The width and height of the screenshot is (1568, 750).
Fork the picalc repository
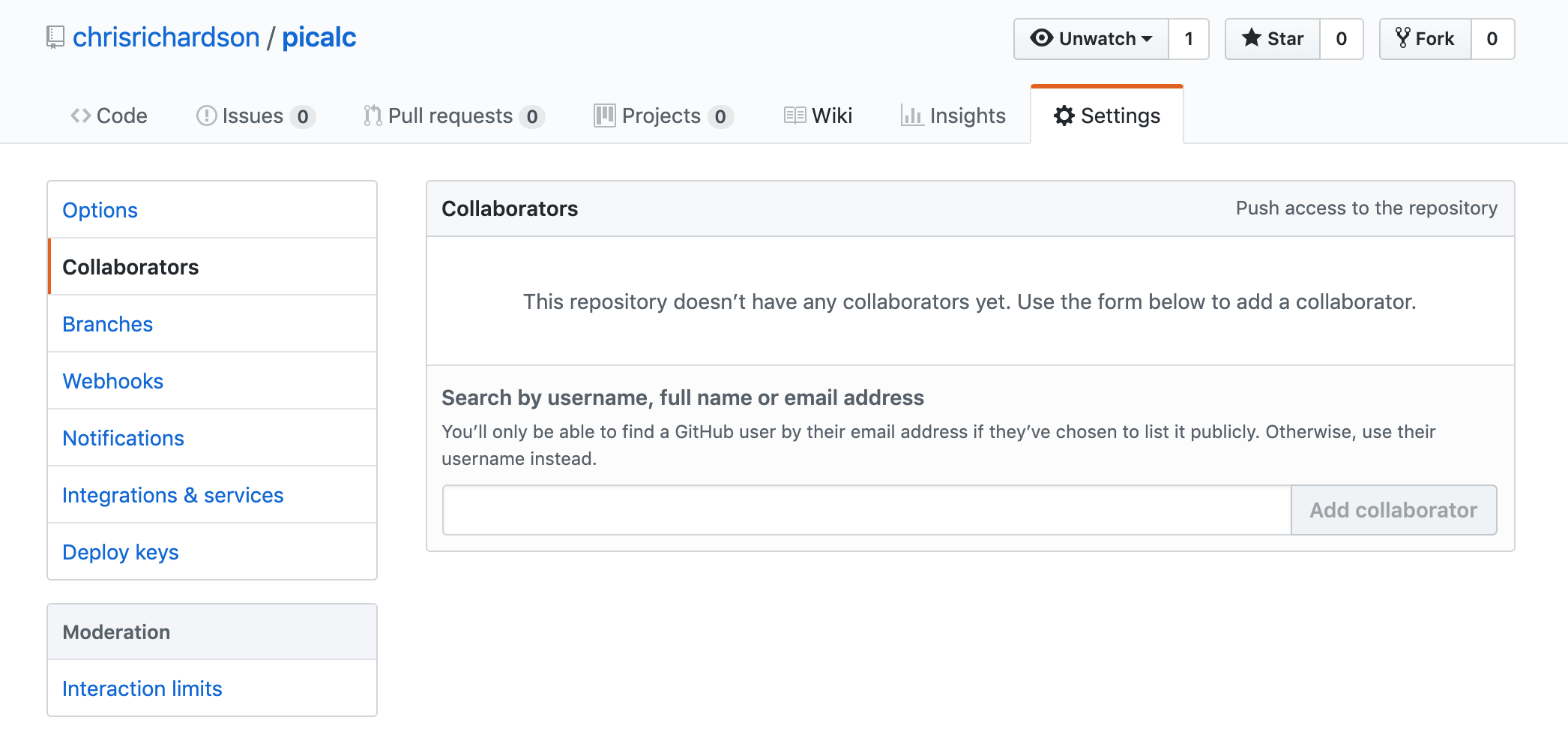tap(1426, 39)
